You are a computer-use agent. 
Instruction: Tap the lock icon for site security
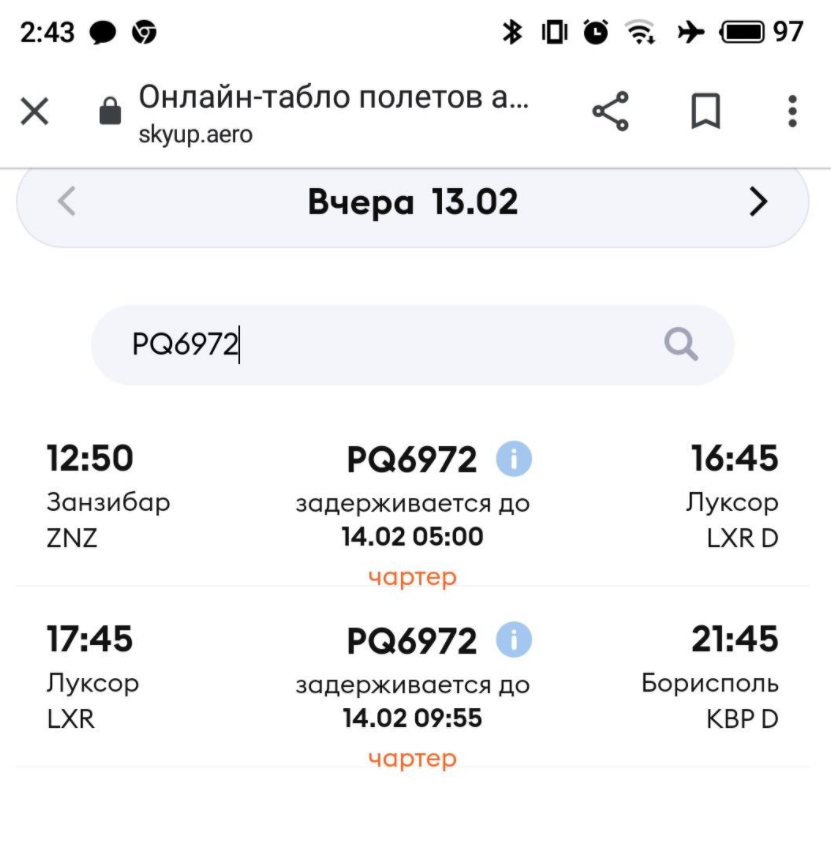pos(110,110)
